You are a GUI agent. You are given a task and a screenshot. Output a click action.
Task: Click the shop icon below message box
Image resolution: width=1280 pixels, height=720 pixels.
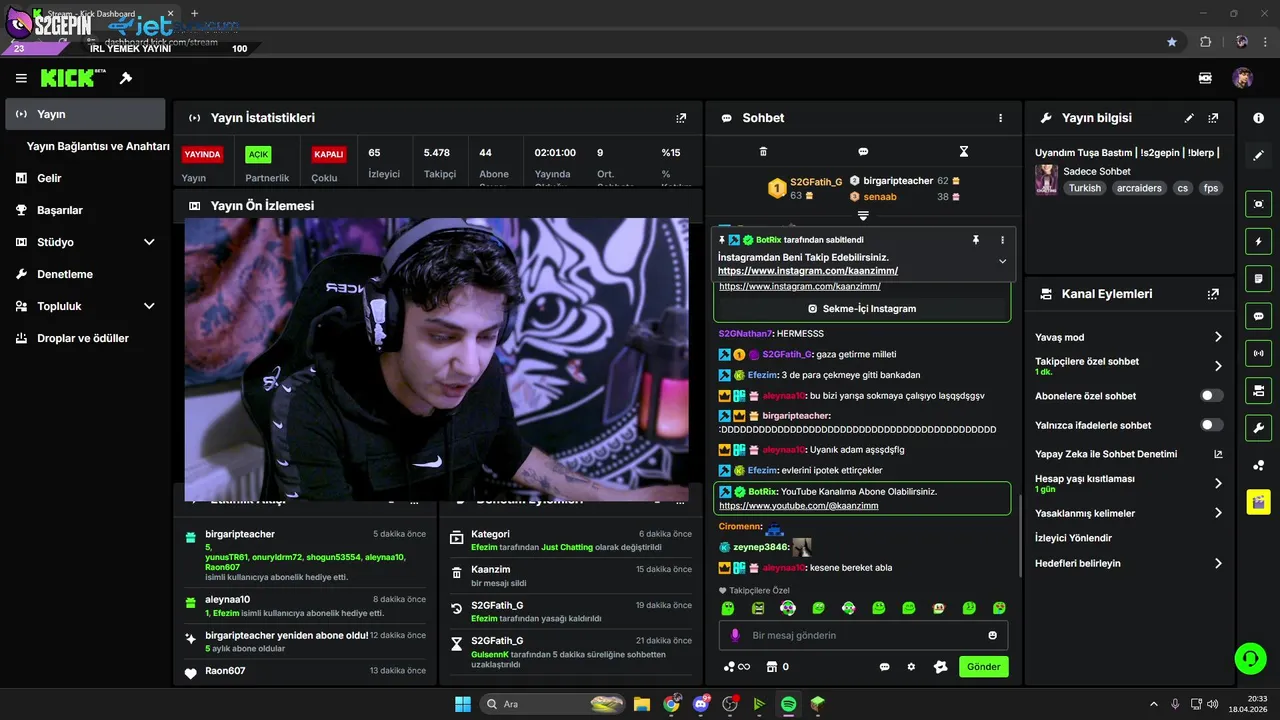(771, 666)
